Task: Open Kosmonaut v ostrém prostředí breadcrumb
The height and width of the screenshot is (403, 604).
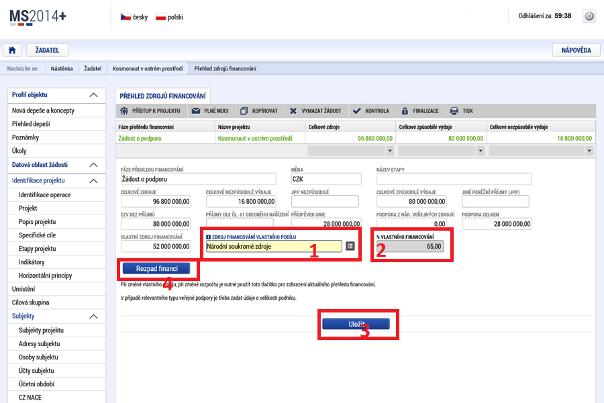Action: (x=148, y=69)
